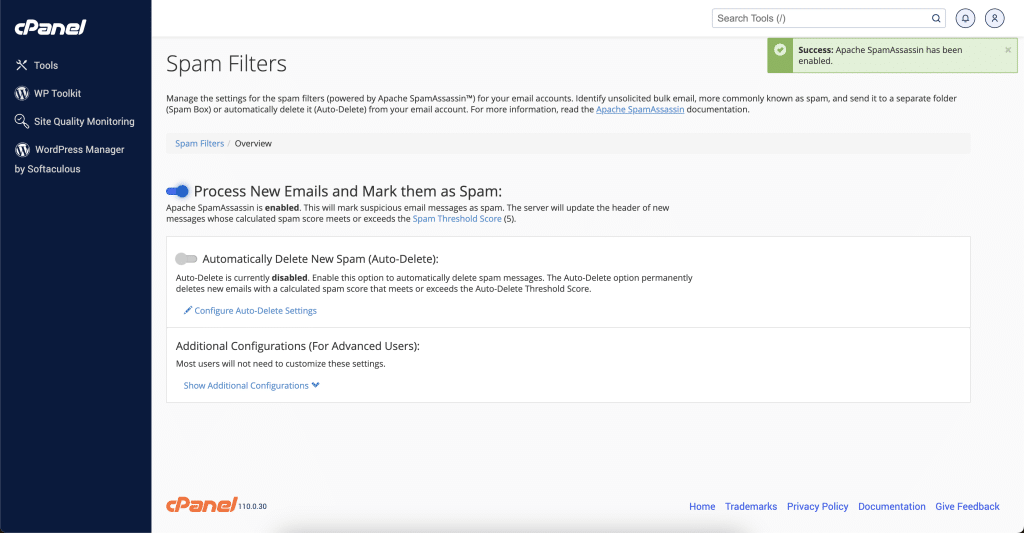Click Give Feedback in the footer
This screenshot has height=533, width=1024.
pyautogui.click(x=967, y=507)
